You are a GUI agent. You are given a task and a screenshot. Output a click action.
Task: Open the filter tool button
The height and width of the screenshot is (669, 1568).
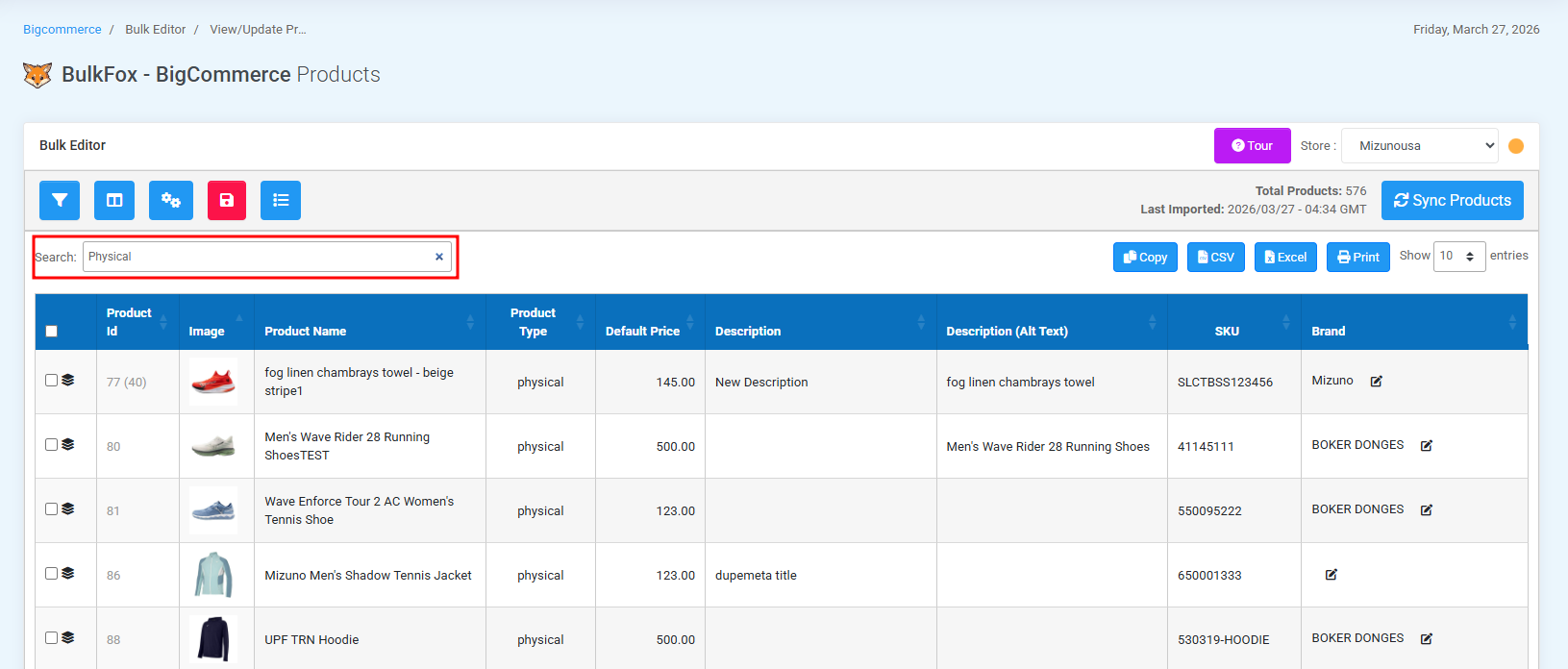point(60,200)
